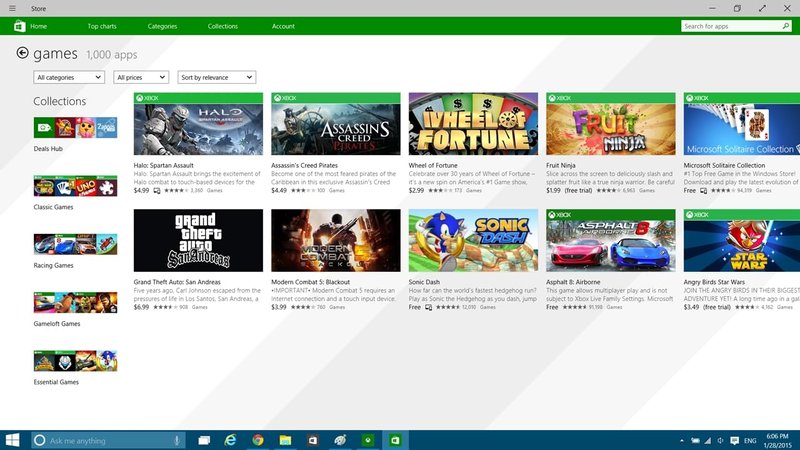The image size is (800, 450).
Task: Click the ENG language indicator in the tray
Action: (x=750, y=440)
